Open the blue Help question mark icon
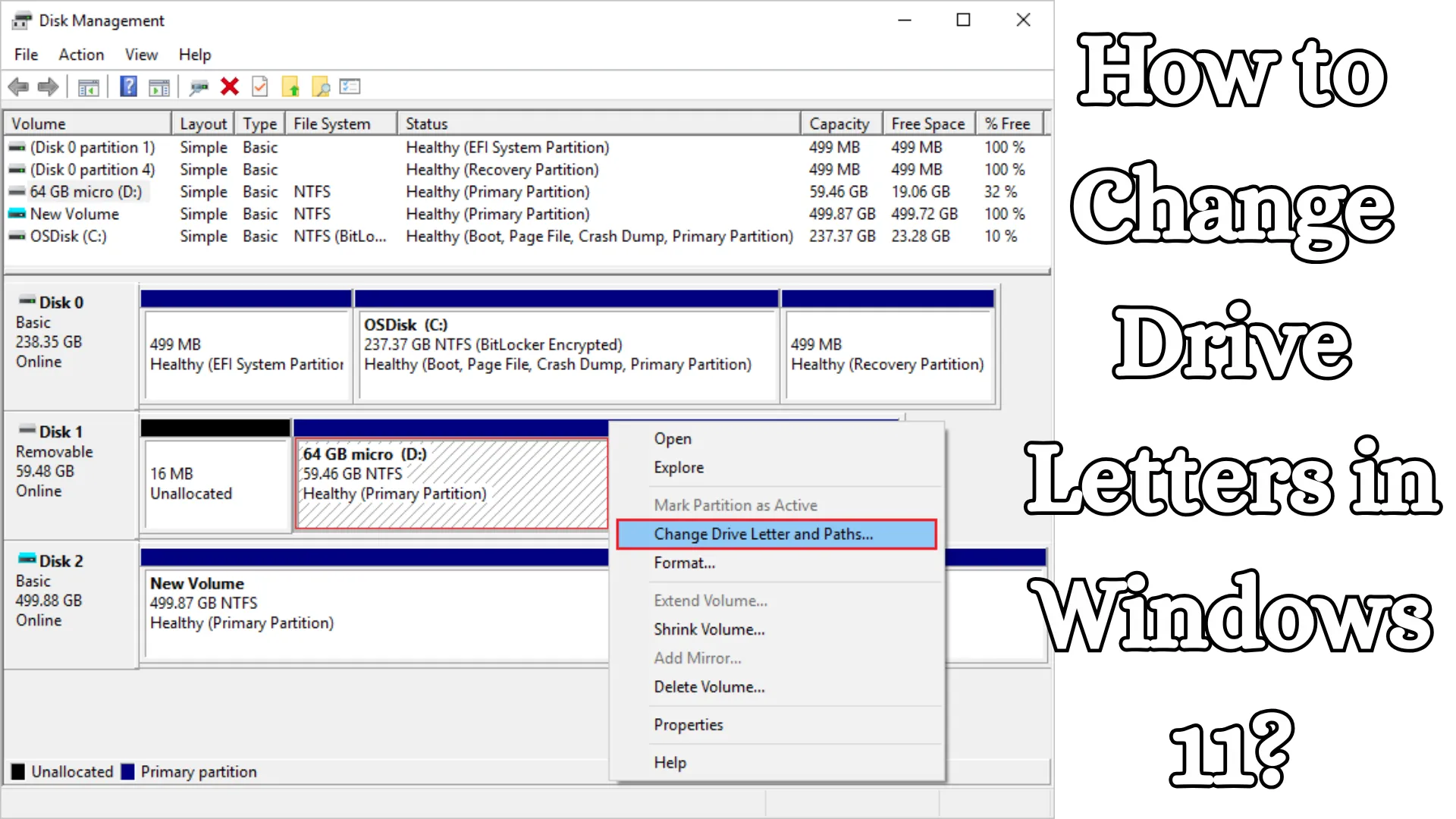 click(x=129, y=86)
